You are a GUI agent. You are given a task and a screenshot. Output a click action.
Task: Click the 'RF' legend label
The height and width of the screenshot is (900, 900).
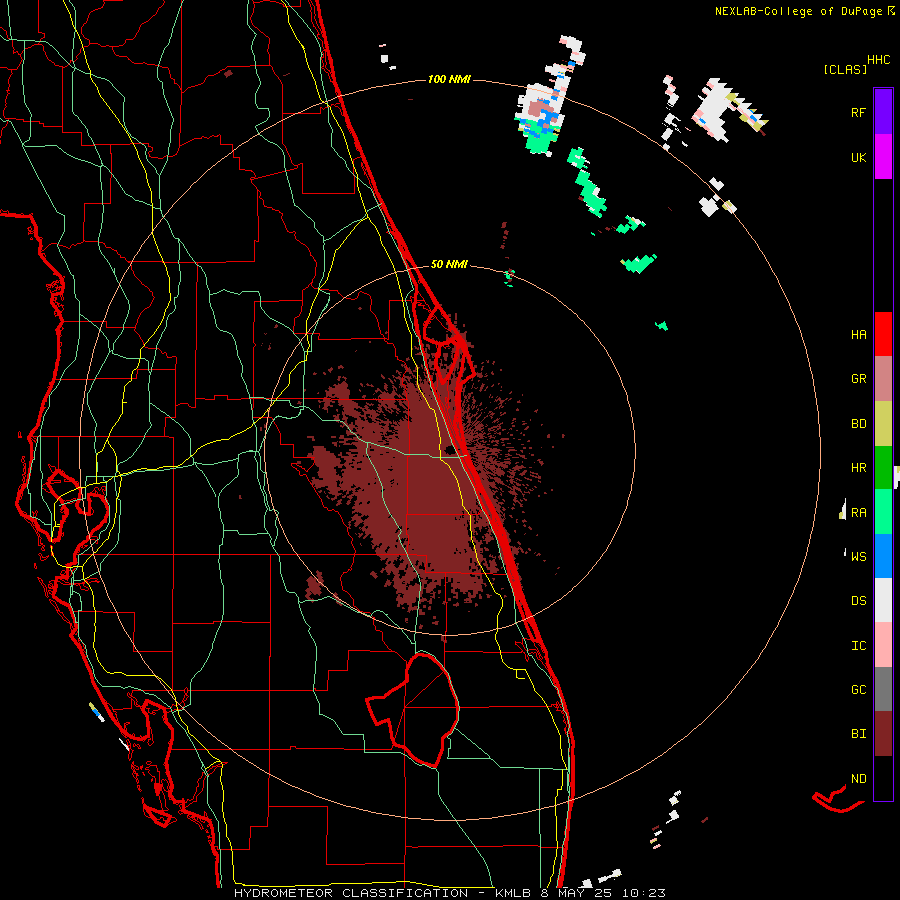pyautogui.click(x=858, y=112)
